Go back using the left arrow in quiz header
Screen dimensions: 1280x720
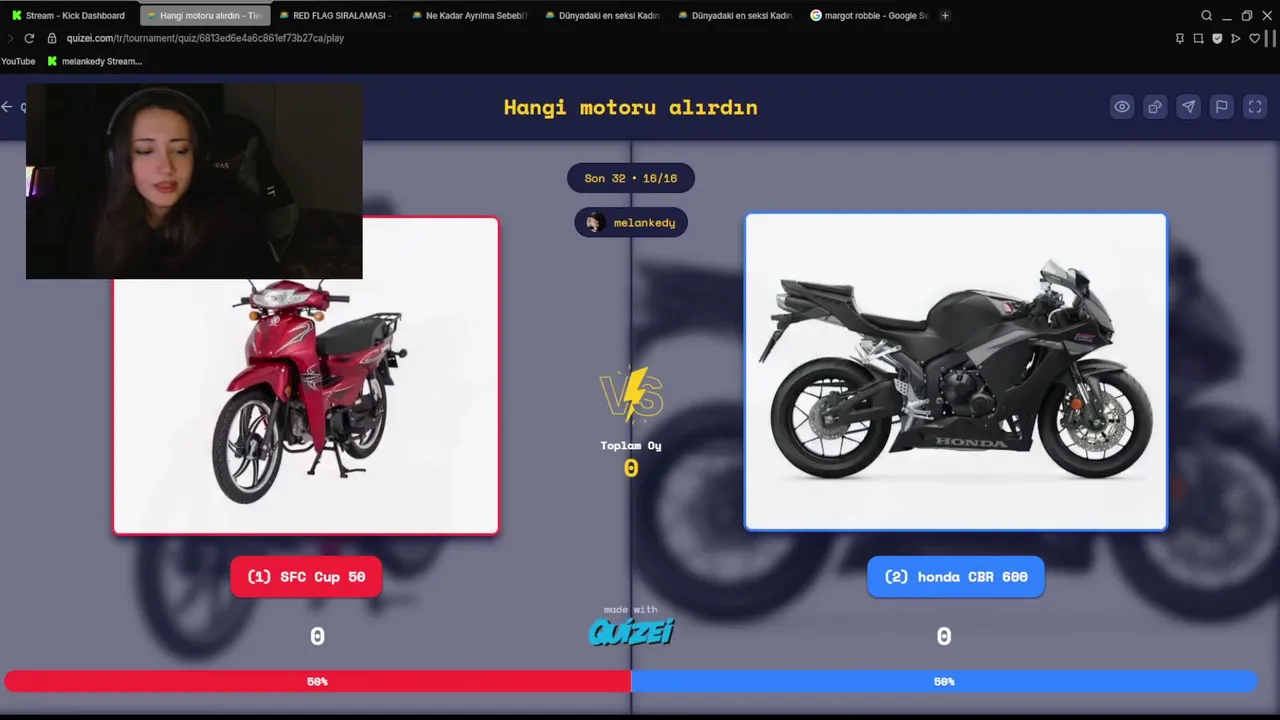click(8, 107)
